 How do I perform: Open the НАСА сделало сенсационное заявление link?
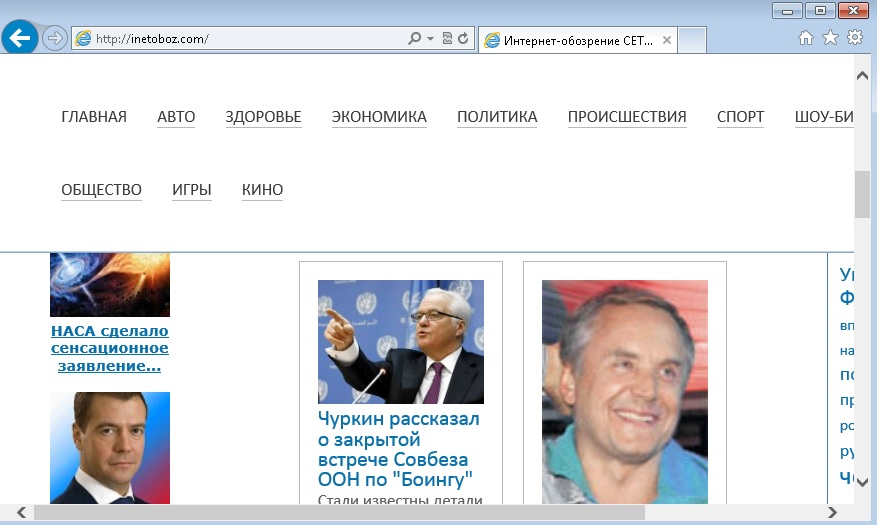coord(110,348)
